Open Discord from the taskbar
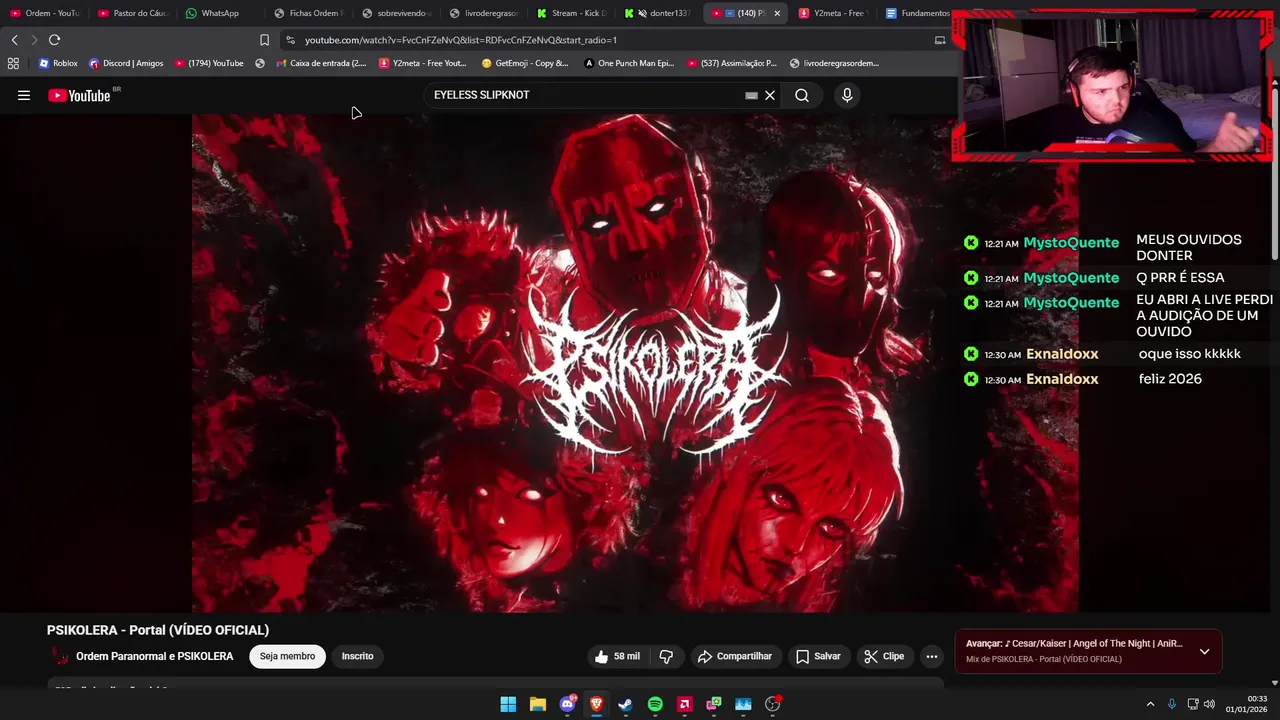 567,704
